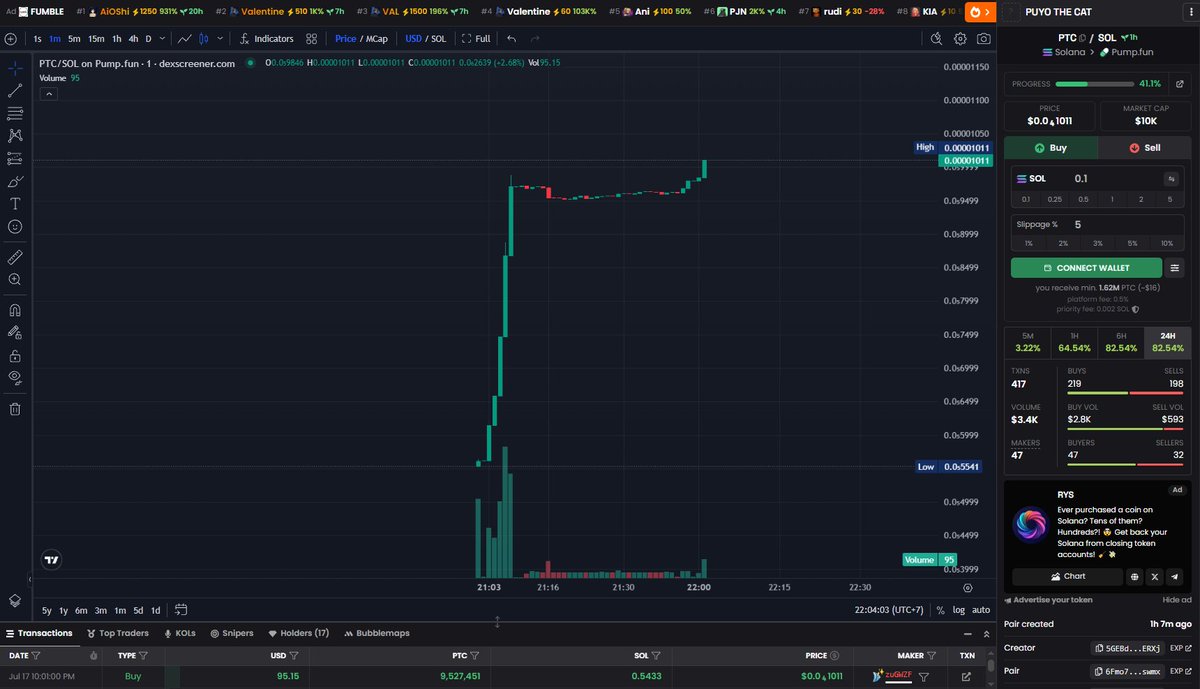The height and width of the screenshot is (689, 1200).
Task: Click the CONNECT WALLET button
Action: point(1086,268)
